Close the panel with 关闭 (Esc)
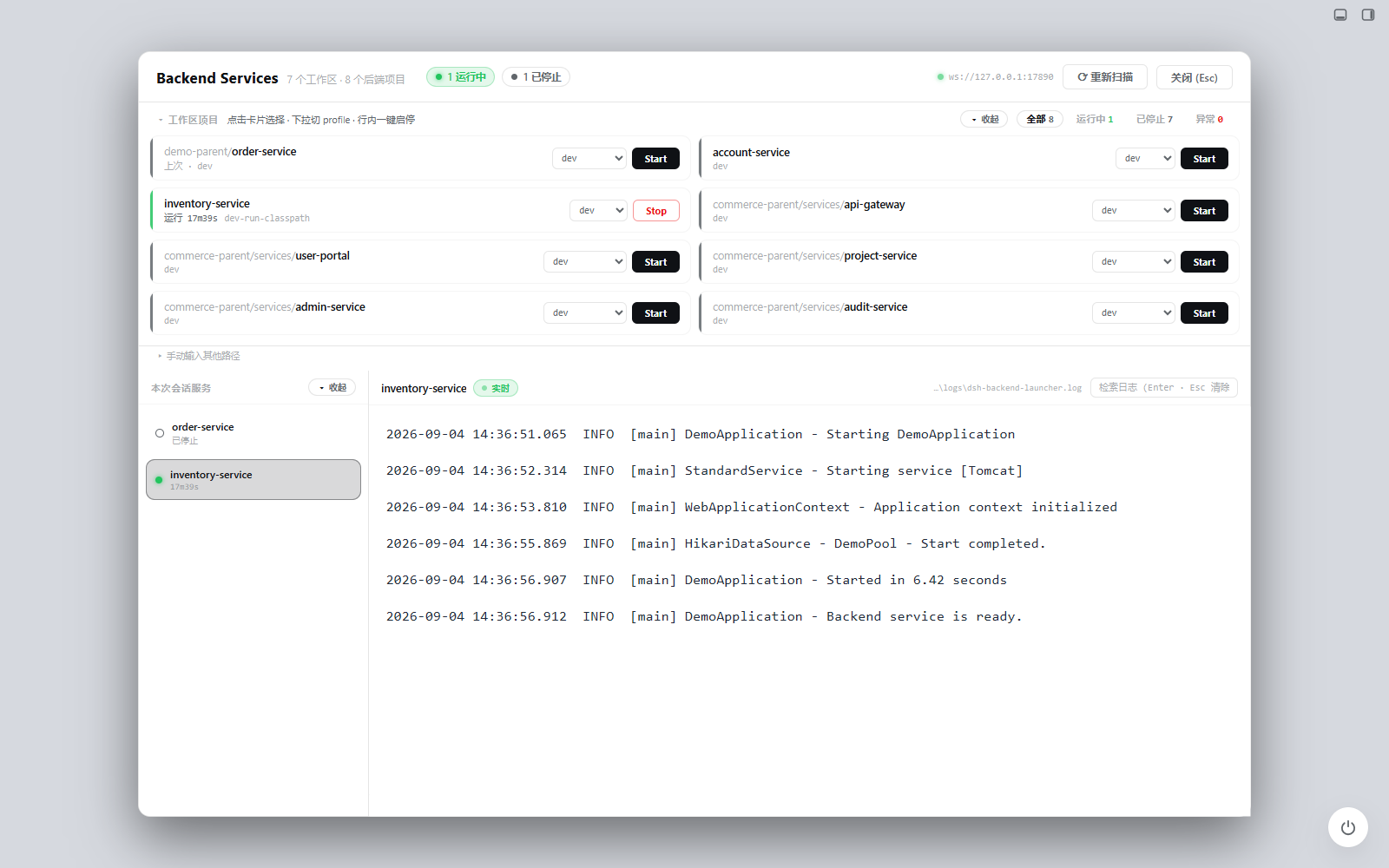Screen dimensions: 1389x868 pyautogui.click(x=1194, y=77)
